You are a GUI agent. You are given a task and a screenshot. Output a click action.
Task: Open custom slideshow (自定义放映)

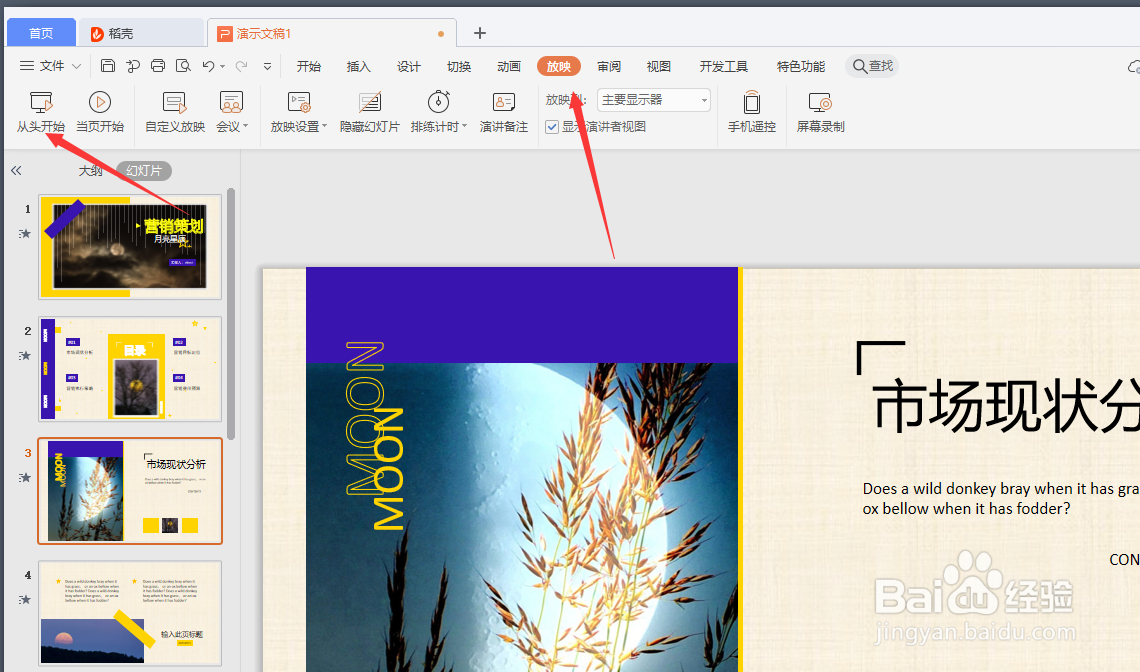(x=174, y=112)
